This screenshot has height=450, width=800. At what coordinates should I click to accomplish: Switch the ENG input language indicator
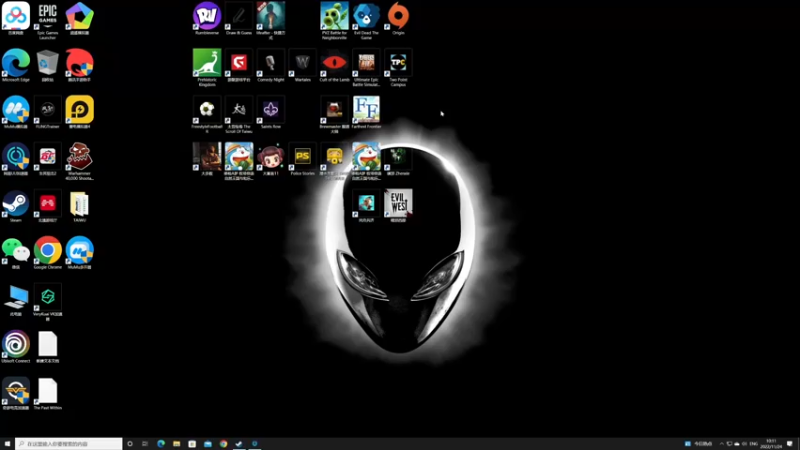point(754,444)
